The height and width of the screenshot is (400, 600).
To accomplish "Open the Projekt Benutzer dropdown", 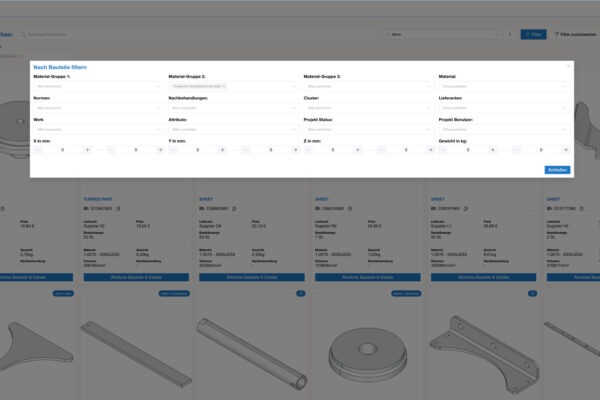I will coord(503,129).
